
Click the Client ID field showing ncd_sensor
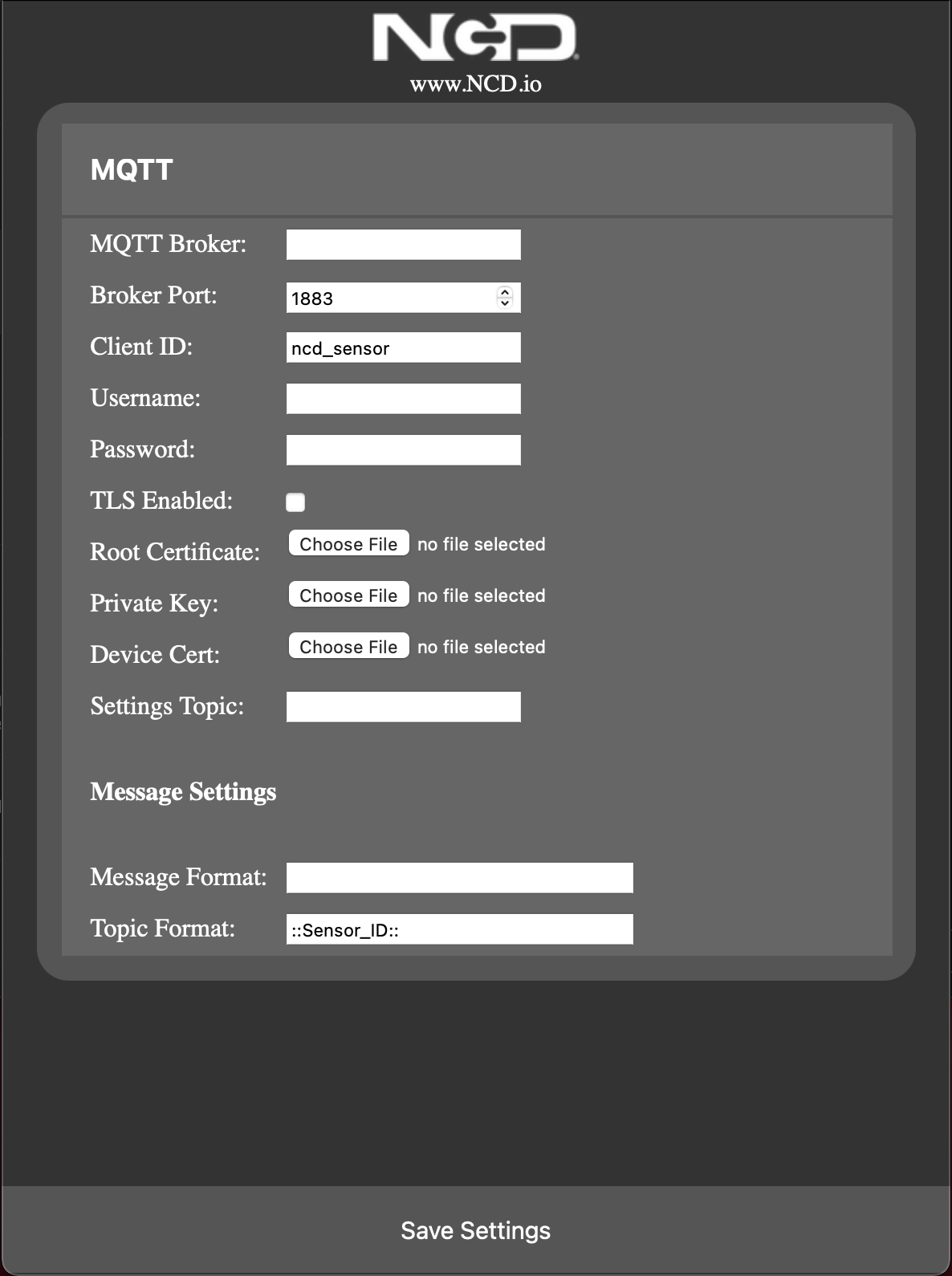(x=403, y=347)
